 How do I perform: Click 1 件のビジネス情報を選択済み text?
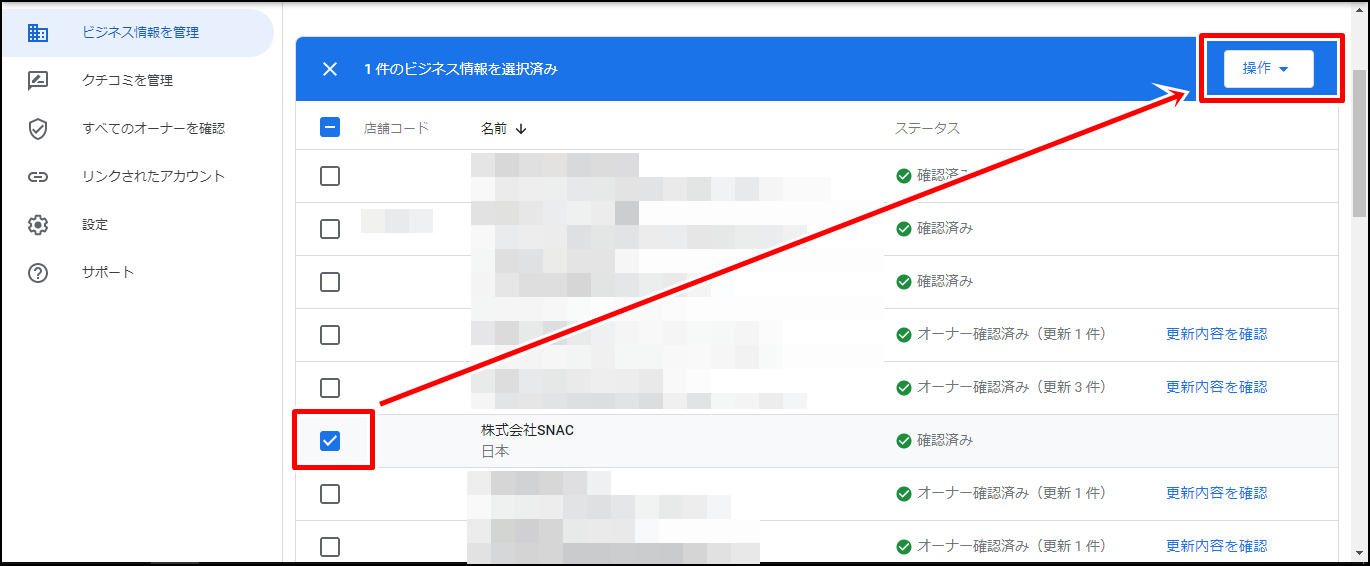tap(461, 69)
